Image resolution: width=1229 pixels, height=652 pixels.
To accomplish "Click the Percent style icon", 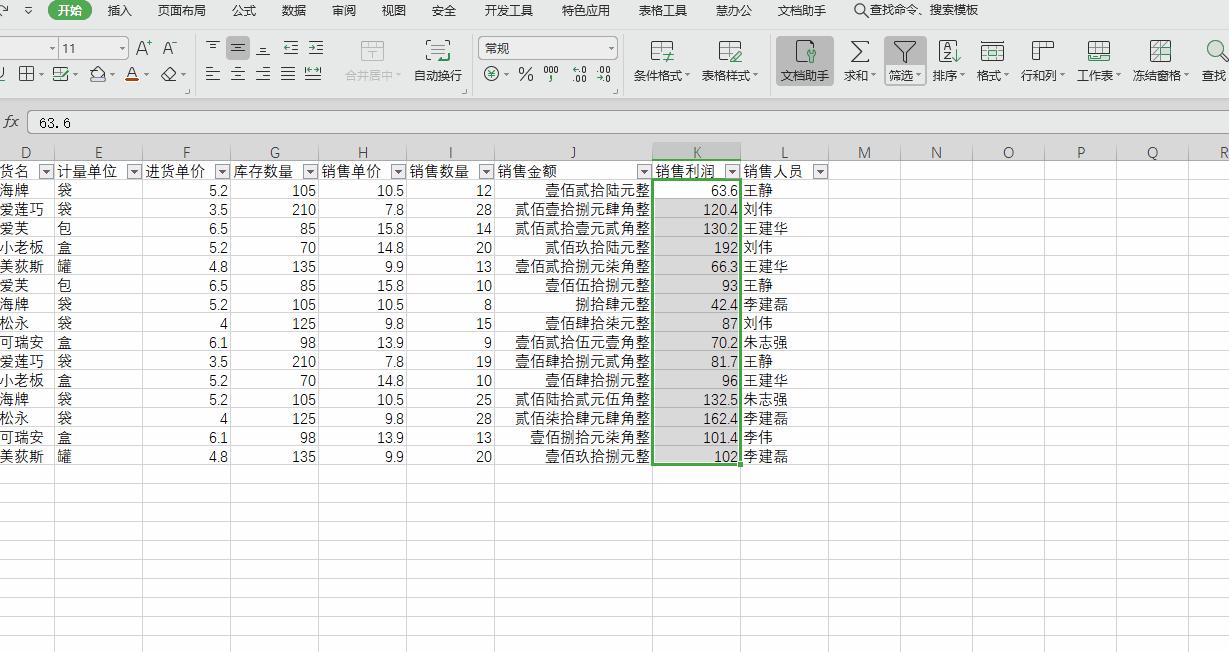I will pos(524,72).
